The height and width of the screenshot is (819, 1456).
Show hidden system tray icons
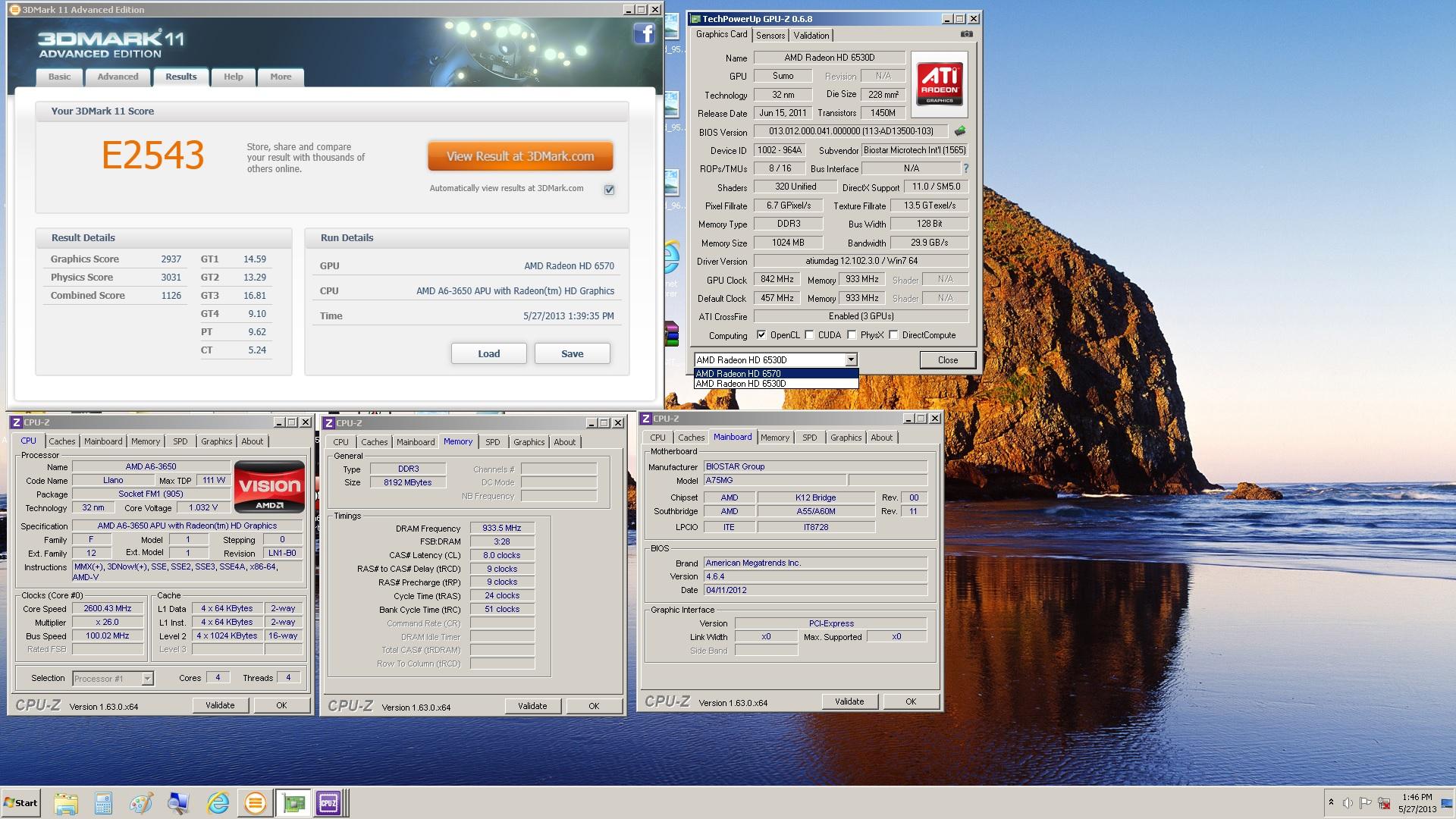coord(1331,802)
